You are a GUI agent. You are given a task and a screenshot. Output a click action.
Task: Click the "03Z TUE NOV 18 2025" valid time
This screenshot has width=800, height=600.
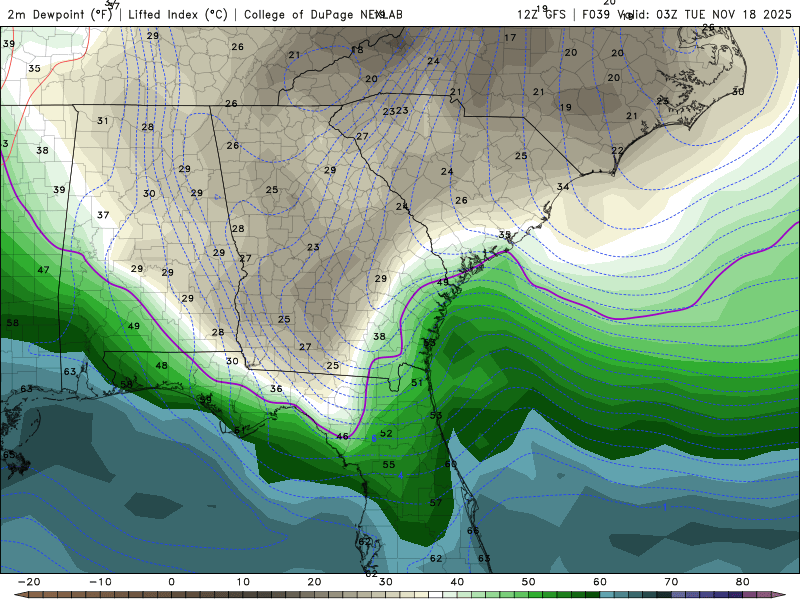pos(724,15)
